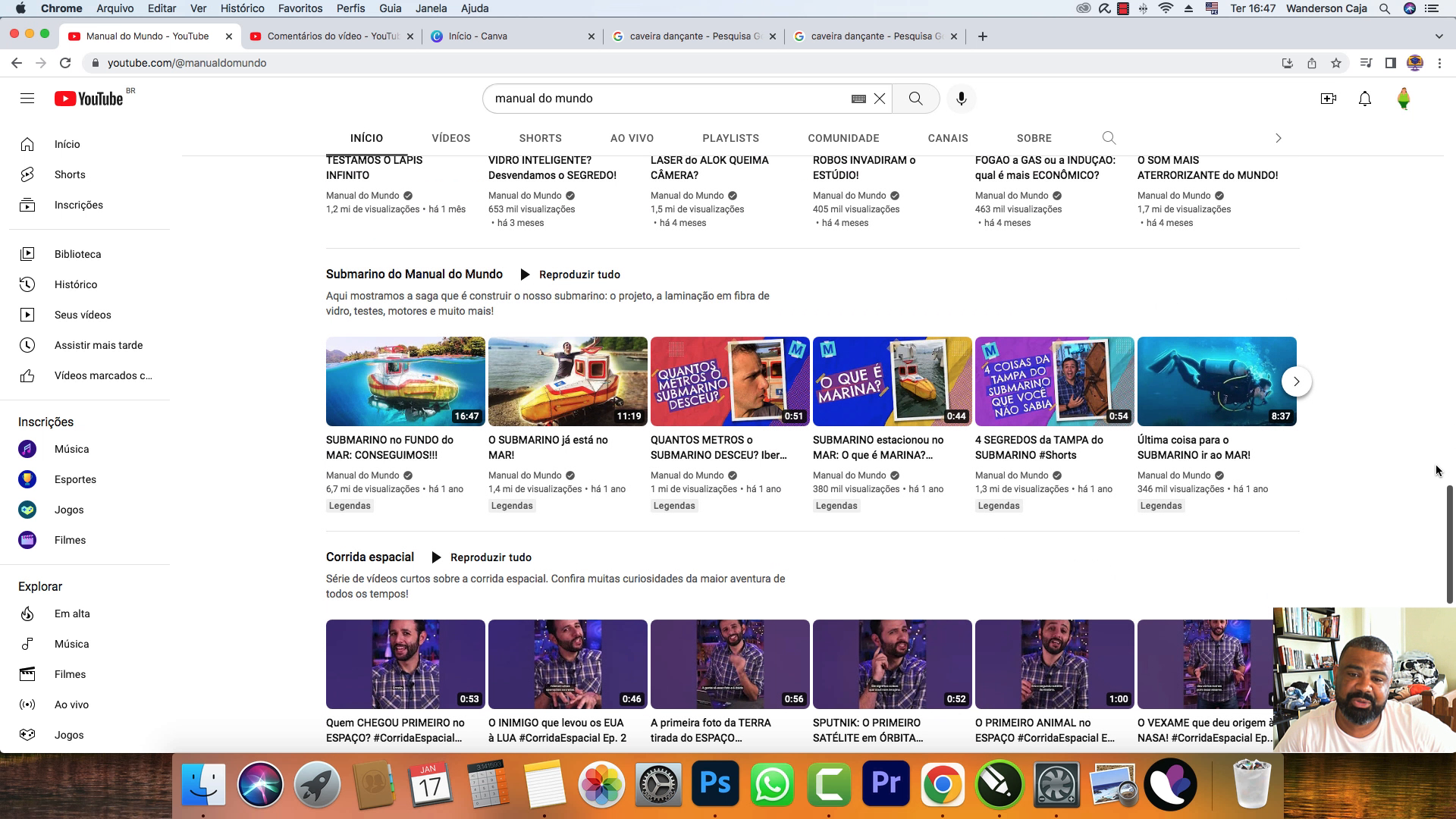Activate voice search microphone icon
Image resolution: width=1456 pixels, height=819 pixels.
961,98
